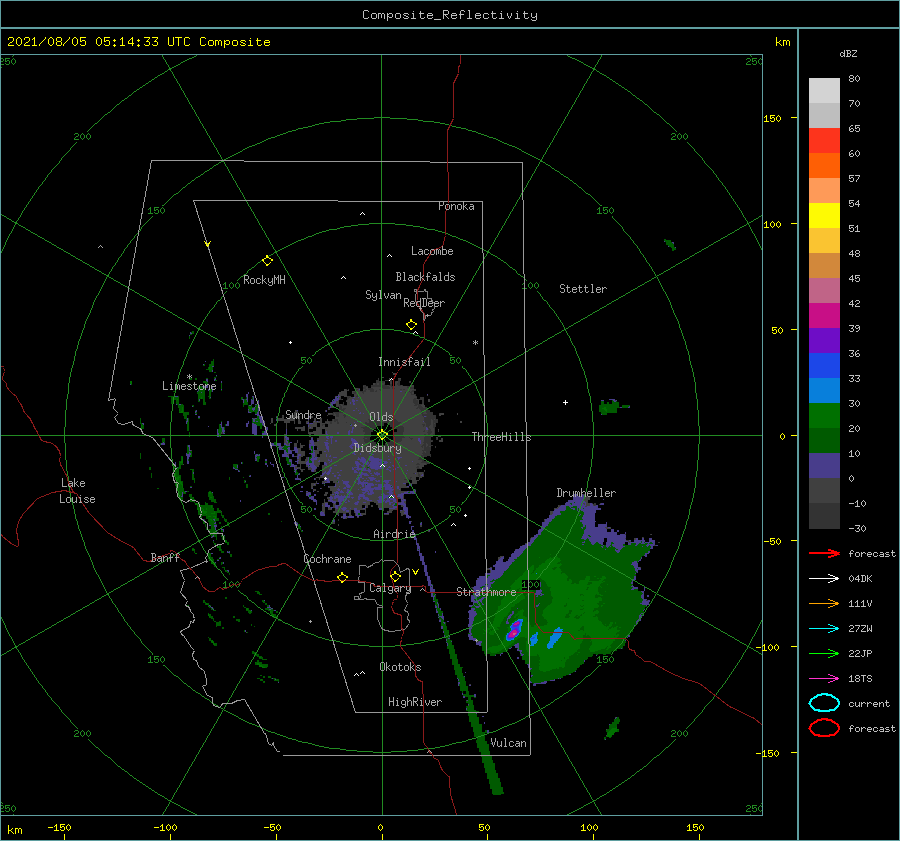Select the orange 111V arrow legend icon

(x=824, y=603)
